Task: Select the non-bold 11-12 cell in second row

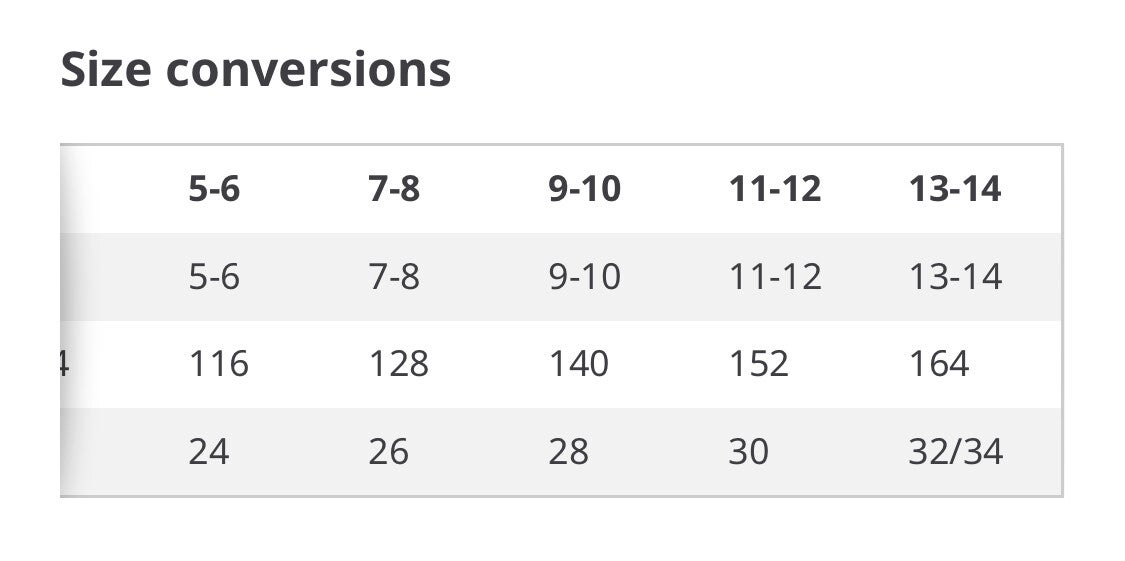Action: 775,276
